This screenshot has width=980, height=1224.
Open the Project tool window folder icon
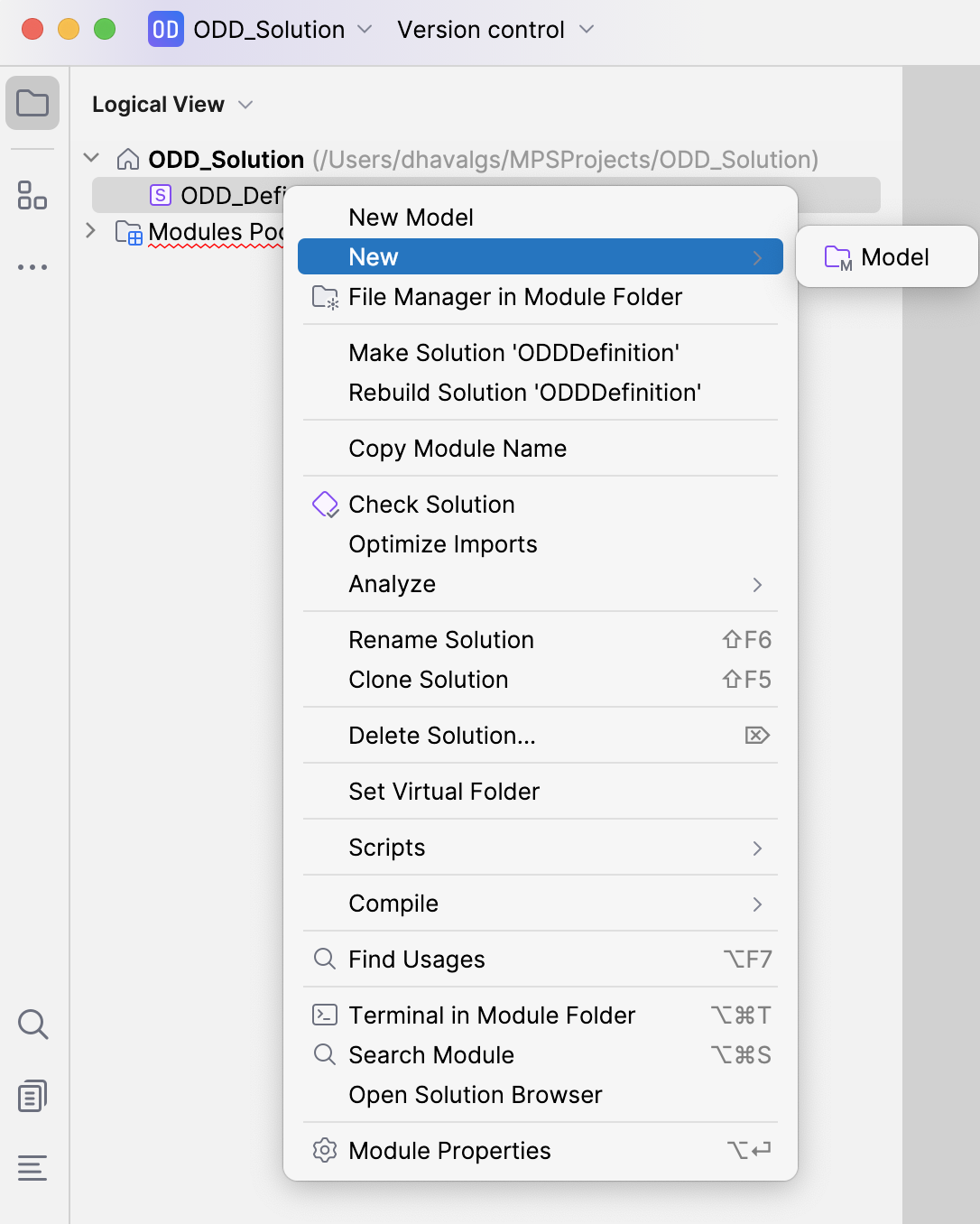[32, 103]
